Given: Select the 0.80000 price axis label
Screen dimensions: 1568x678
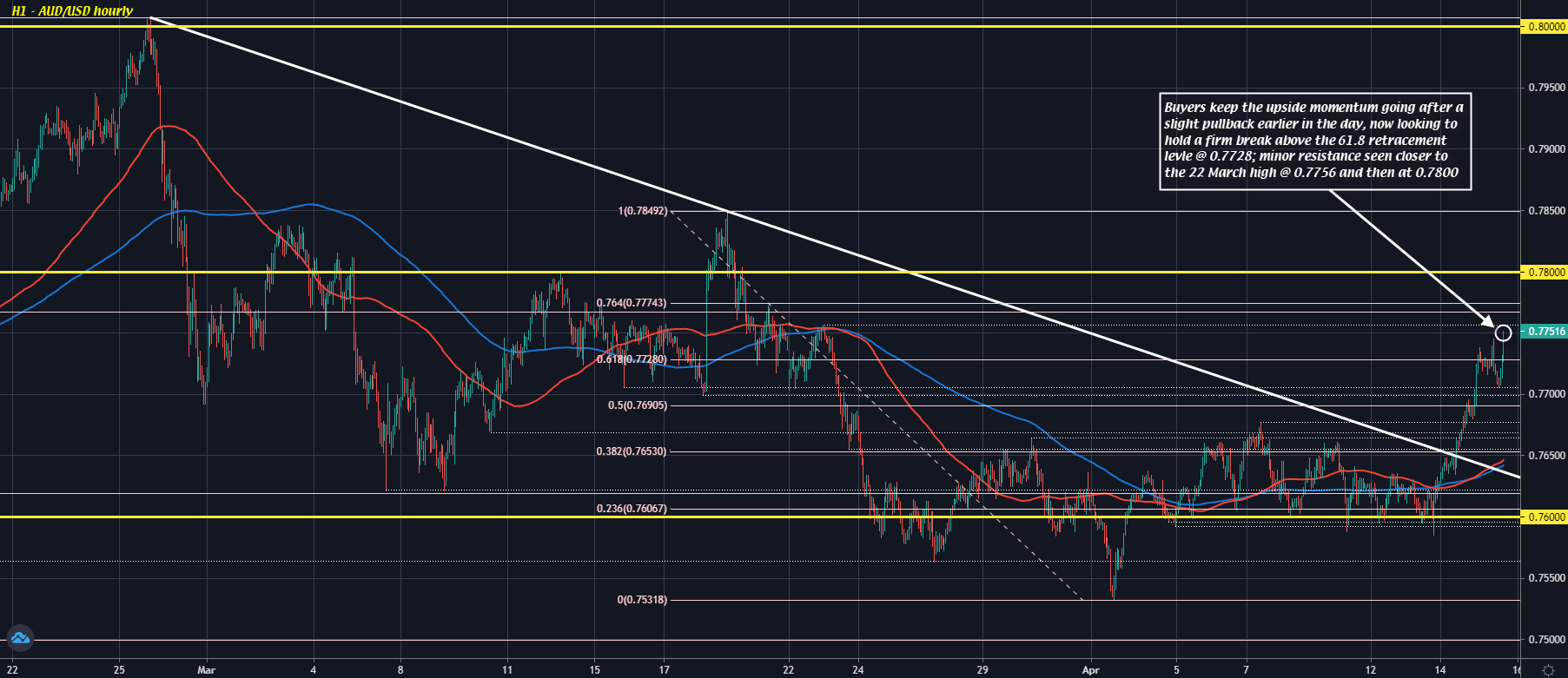Looking at the screenshot, I should (1545, 27).
